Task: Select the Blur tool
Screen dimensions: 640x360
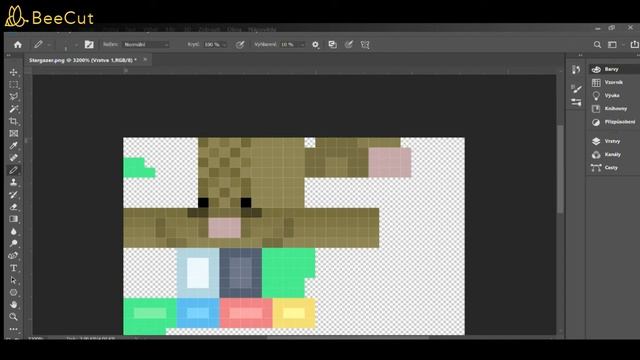Action: click(13, 231)
